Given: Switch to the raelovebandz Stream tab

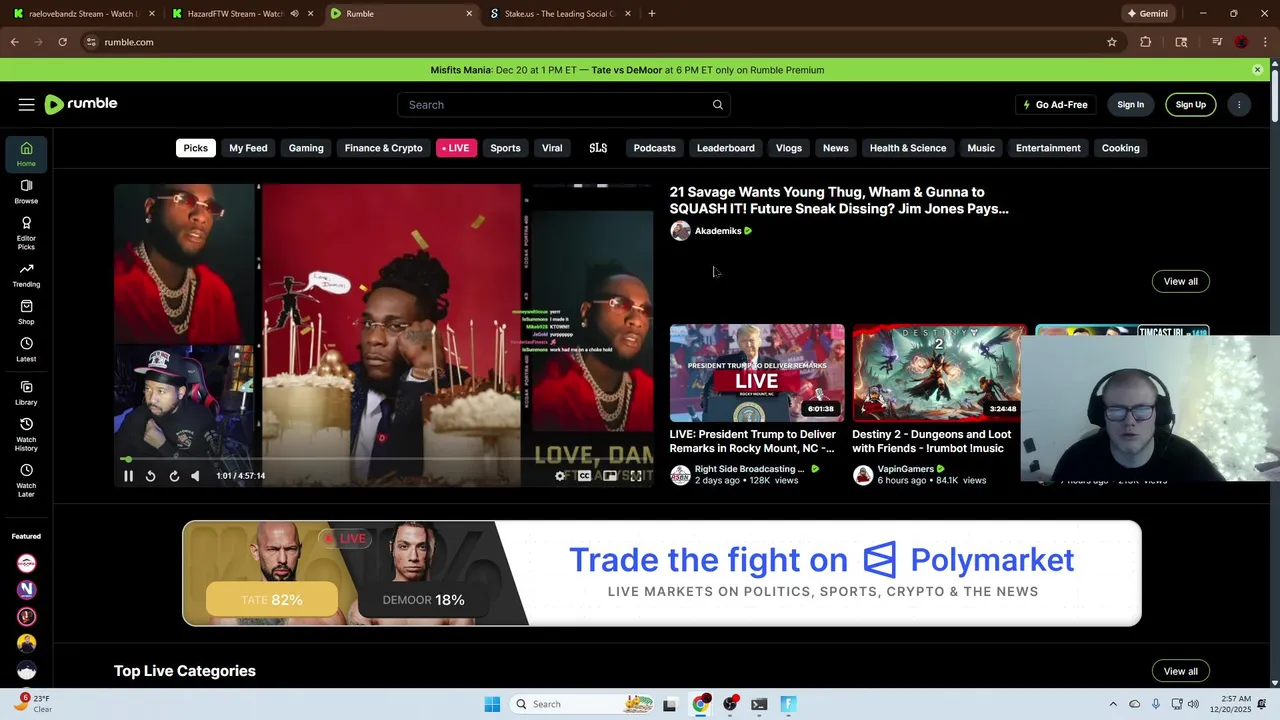Looking at the screenshot, I should (82, 14).
